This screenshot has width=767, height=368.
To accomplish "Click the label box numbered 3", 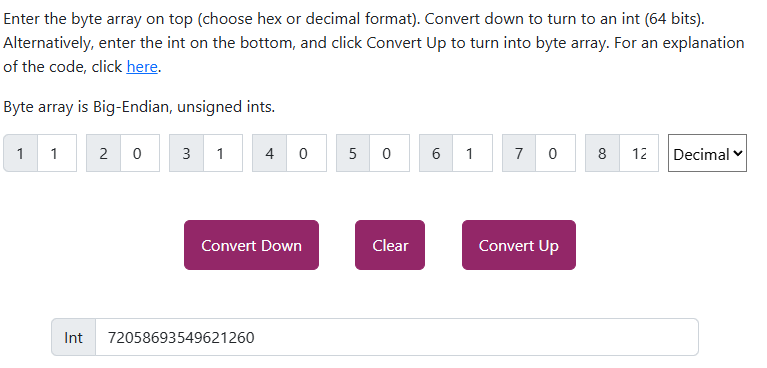I will tap(186, 153).
